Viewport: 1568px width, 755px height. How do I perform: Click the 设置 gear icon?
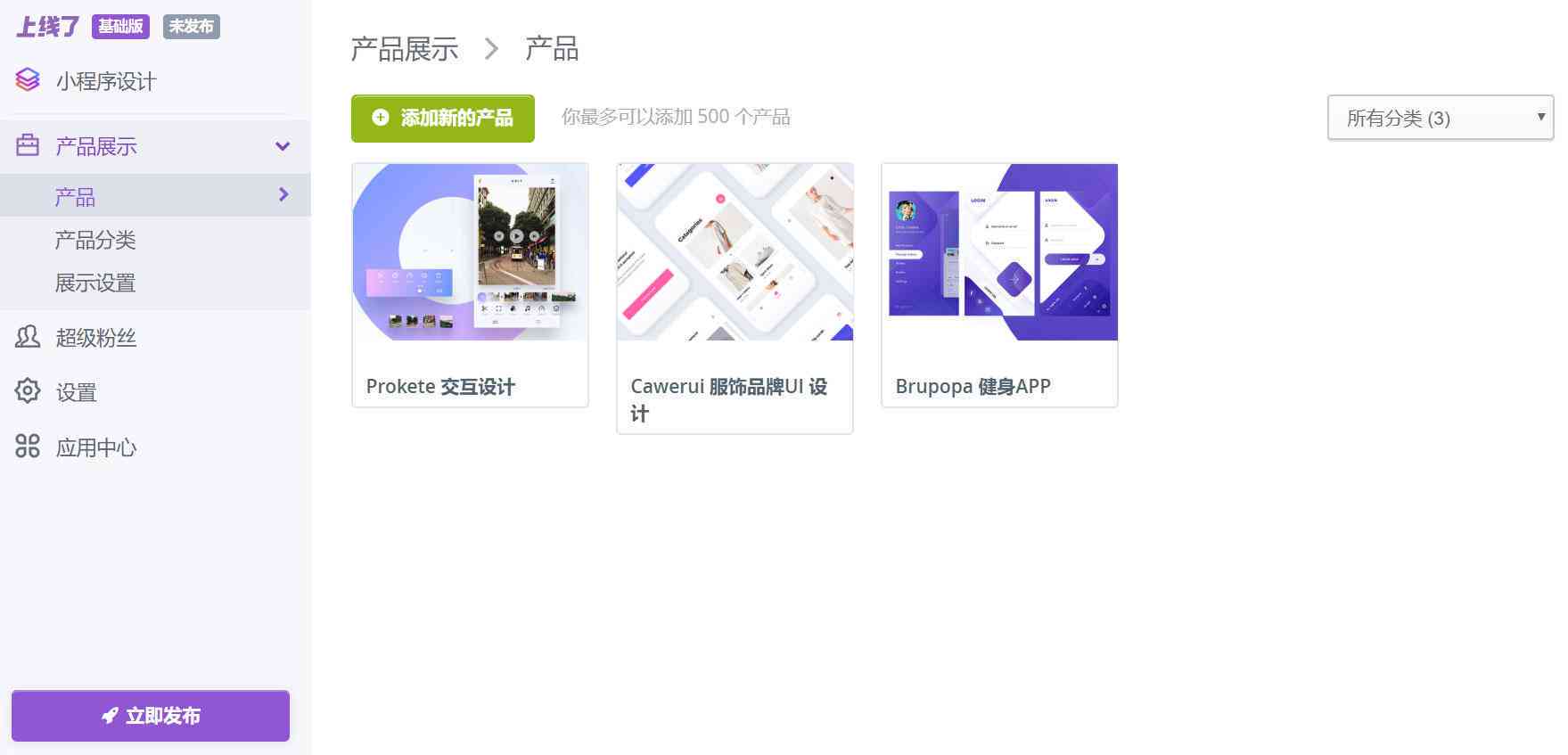28,391
